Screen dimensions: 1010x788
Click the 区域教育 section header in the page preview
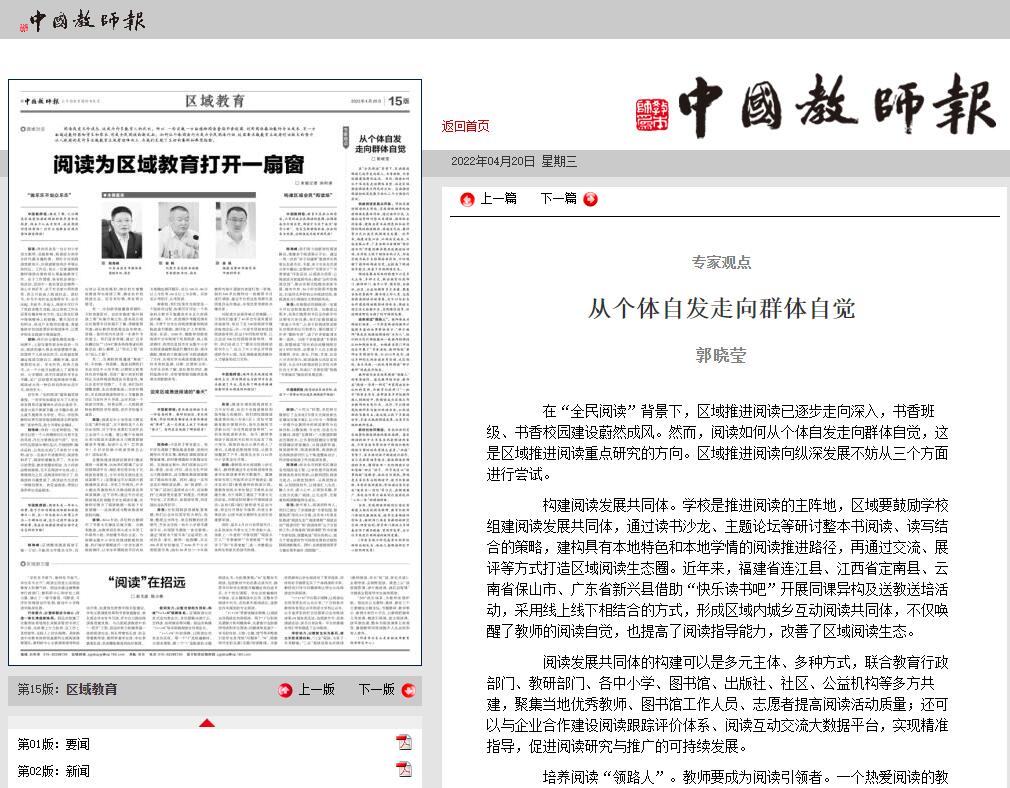(x=215, y=101)
